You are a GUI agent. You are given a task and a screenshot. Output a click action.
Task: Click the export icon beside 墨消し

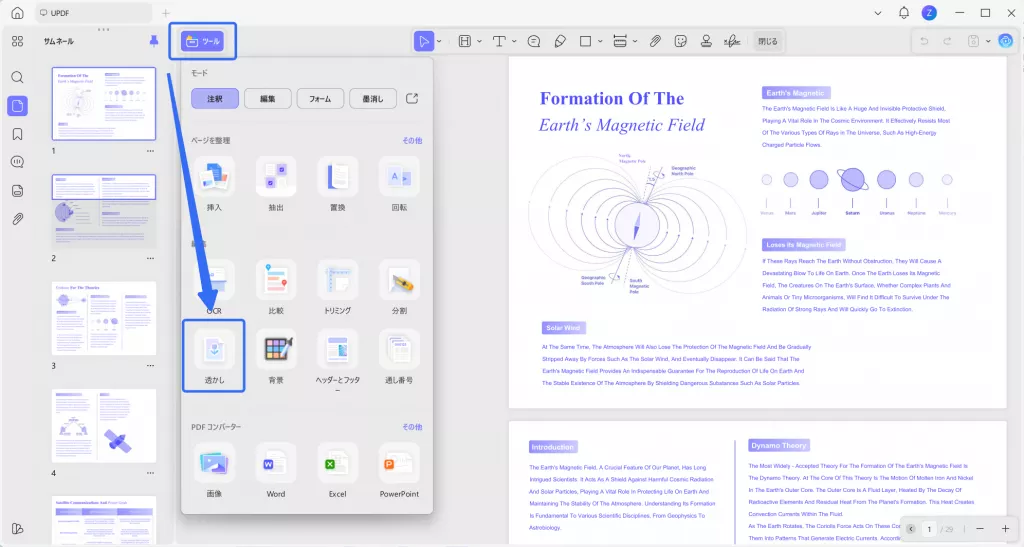[x=412, y=99]
